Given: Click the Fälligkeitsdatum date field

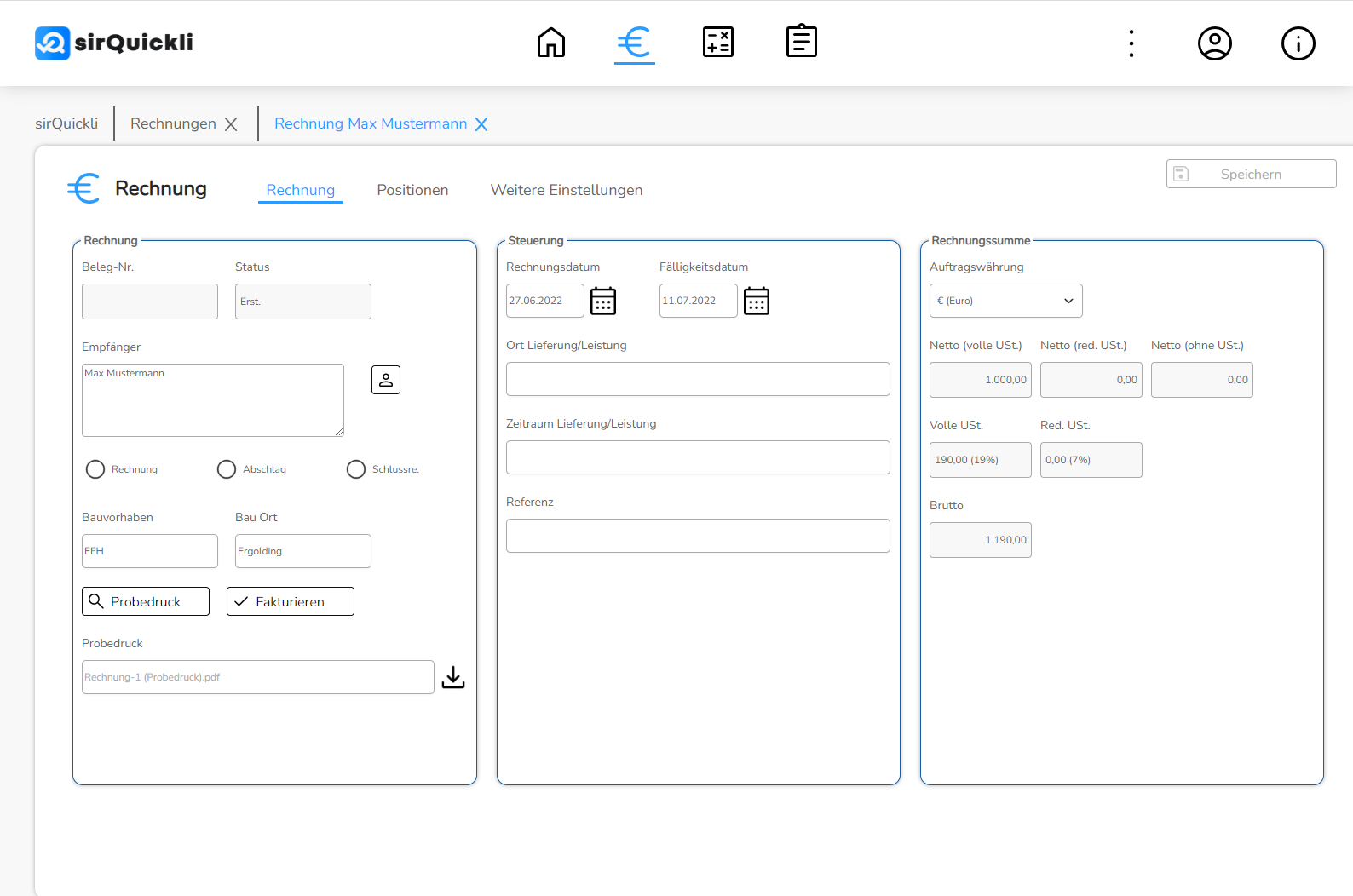Looking at the screenshot, I should [x=699, y=301].
